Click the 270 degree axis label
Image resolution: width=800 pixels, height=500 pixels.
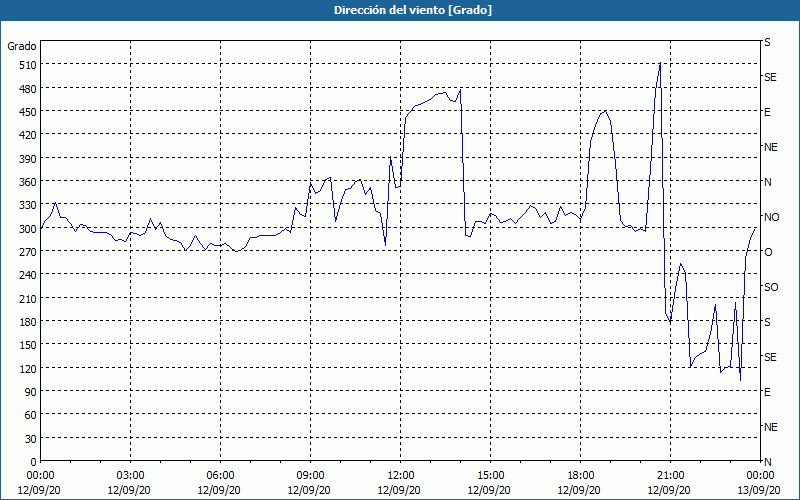point(28,252)
